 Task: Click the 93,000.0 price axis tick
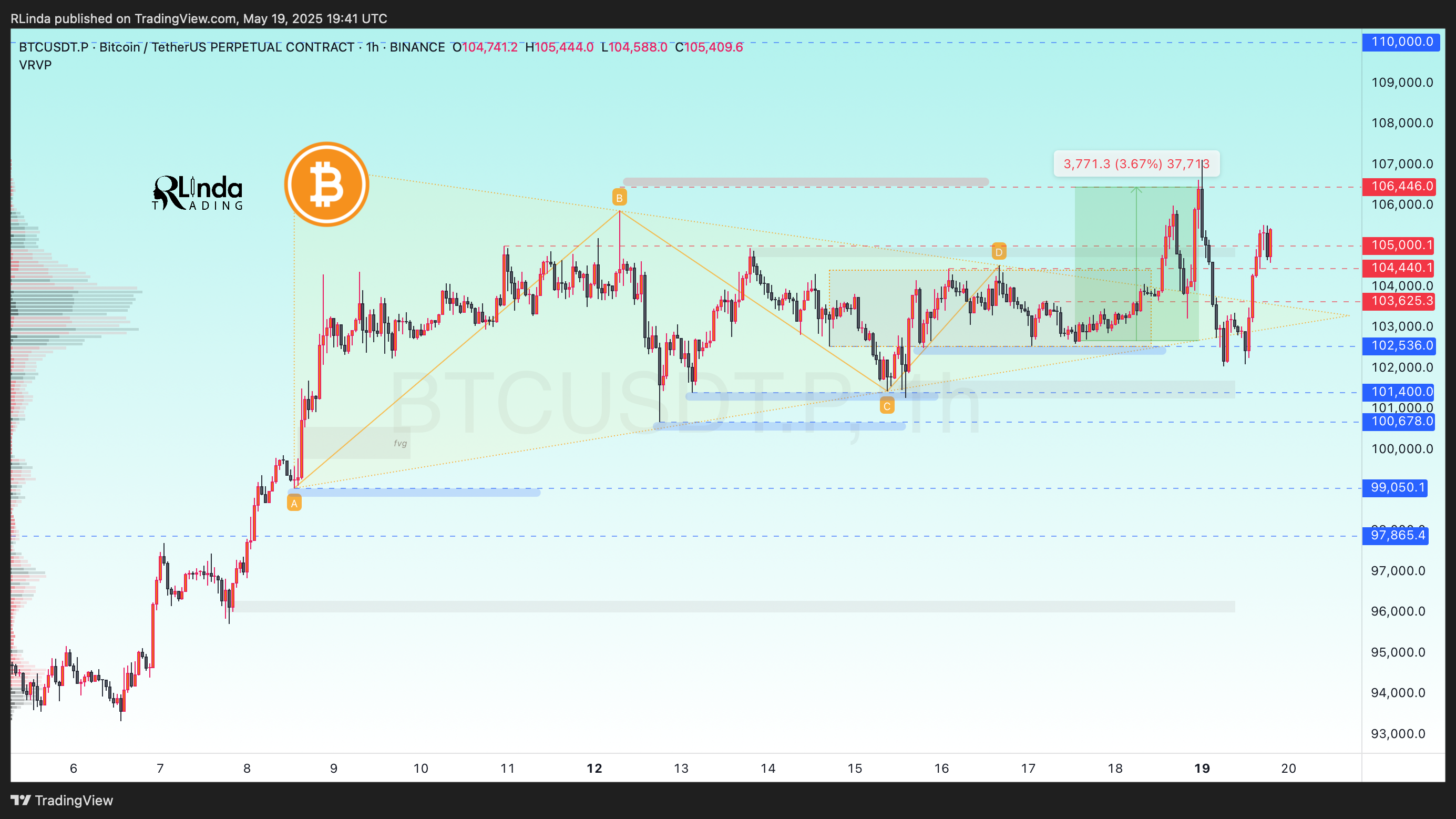pyautogui.click(x=1398, y=734)
